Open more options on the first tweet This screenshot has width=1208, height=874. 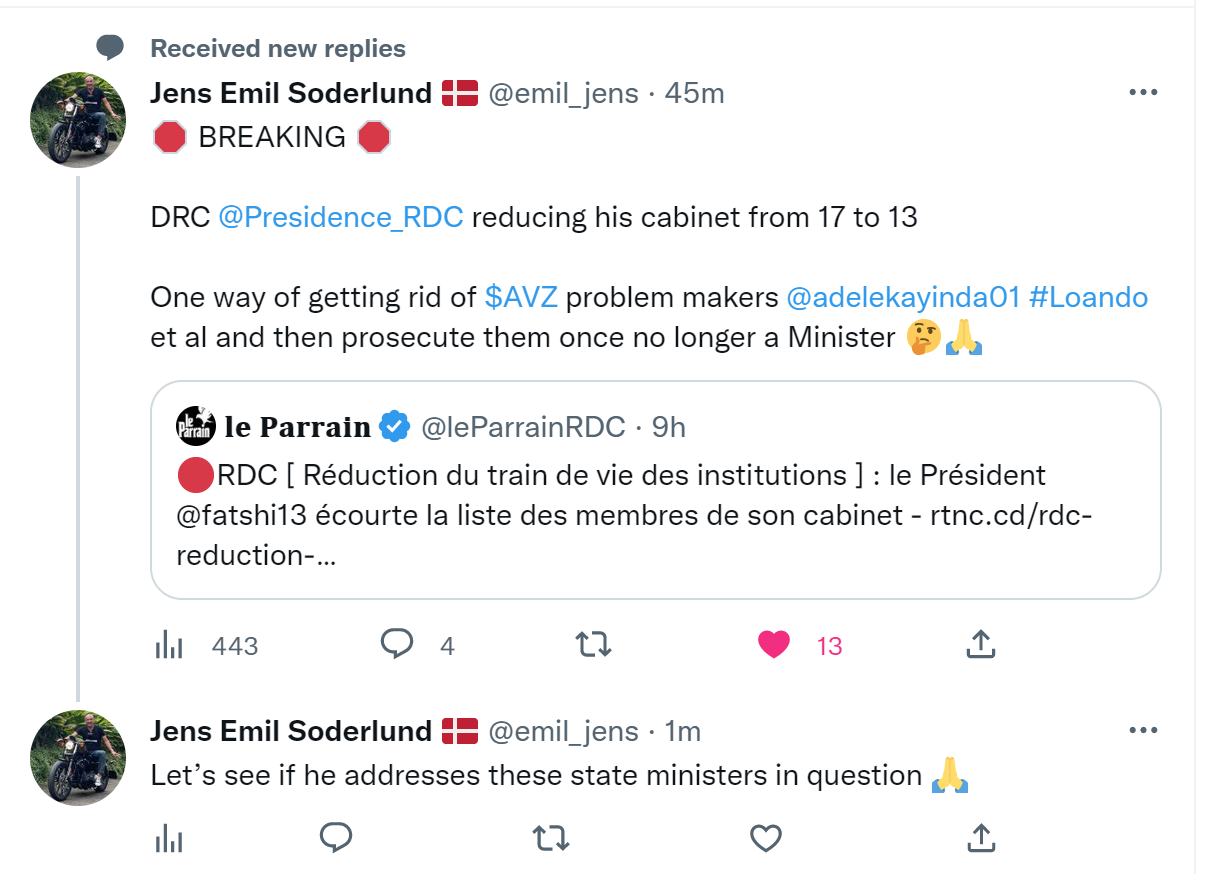click(1142, 92)
